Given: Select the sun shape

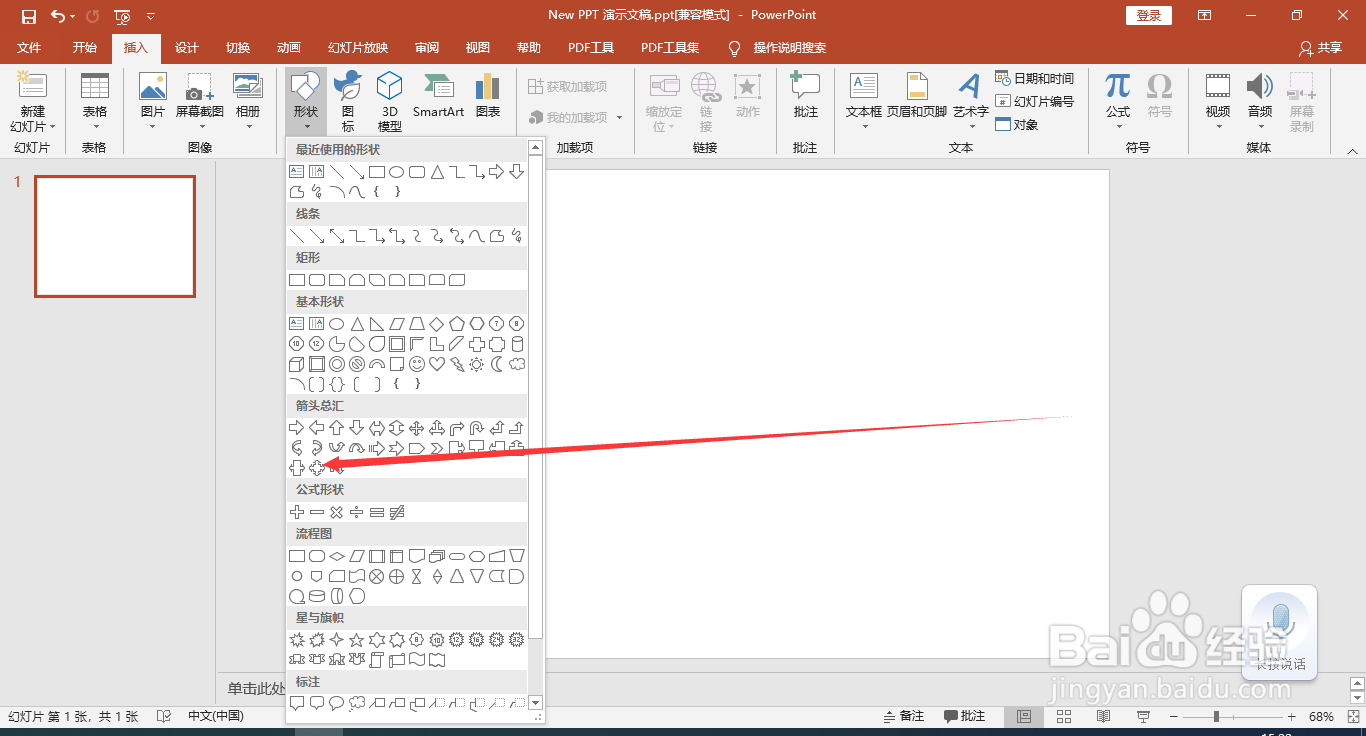Looking at the screenshot, I should point(477,364).
